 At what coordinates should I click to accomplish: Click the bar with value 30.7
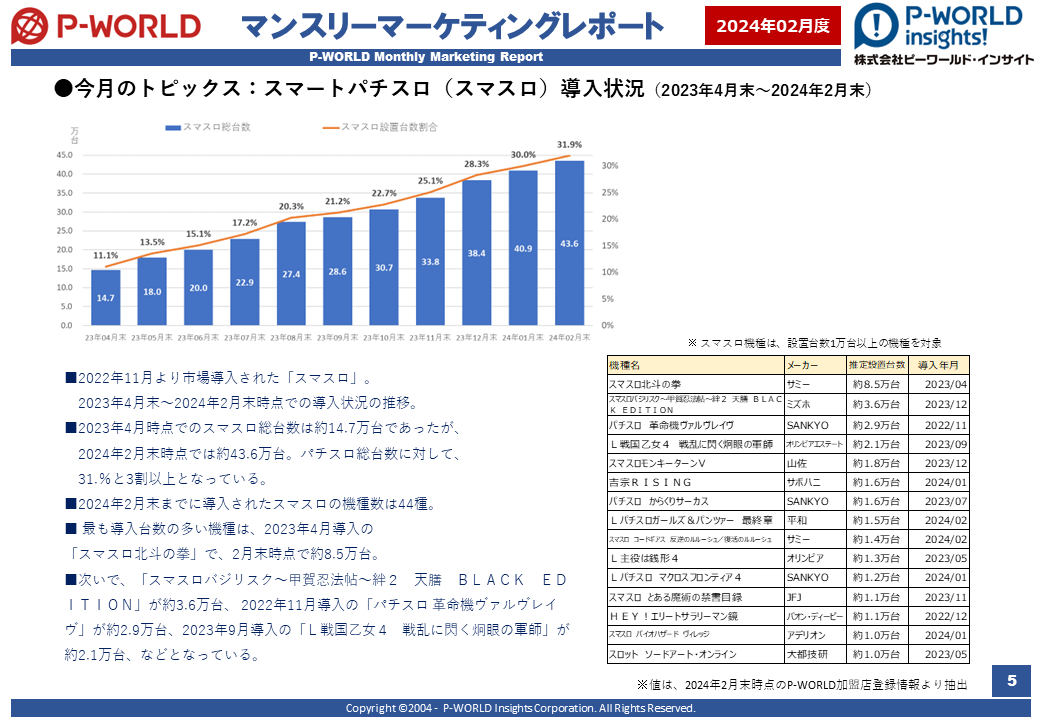(x=384, y=267)
